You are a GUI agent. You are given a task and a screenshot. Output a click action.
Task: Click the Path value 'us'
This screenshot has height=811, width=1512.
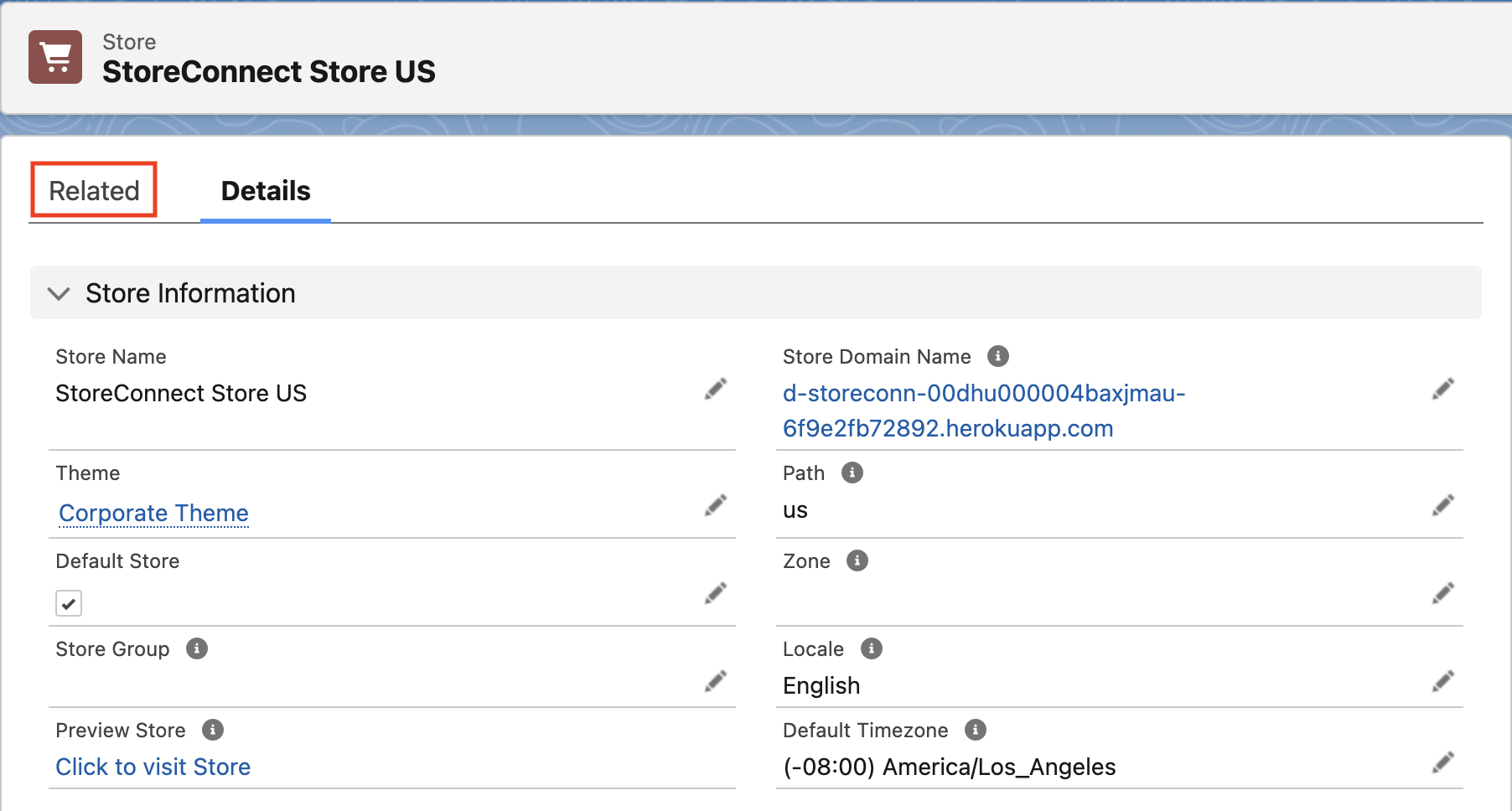point(795,510)
